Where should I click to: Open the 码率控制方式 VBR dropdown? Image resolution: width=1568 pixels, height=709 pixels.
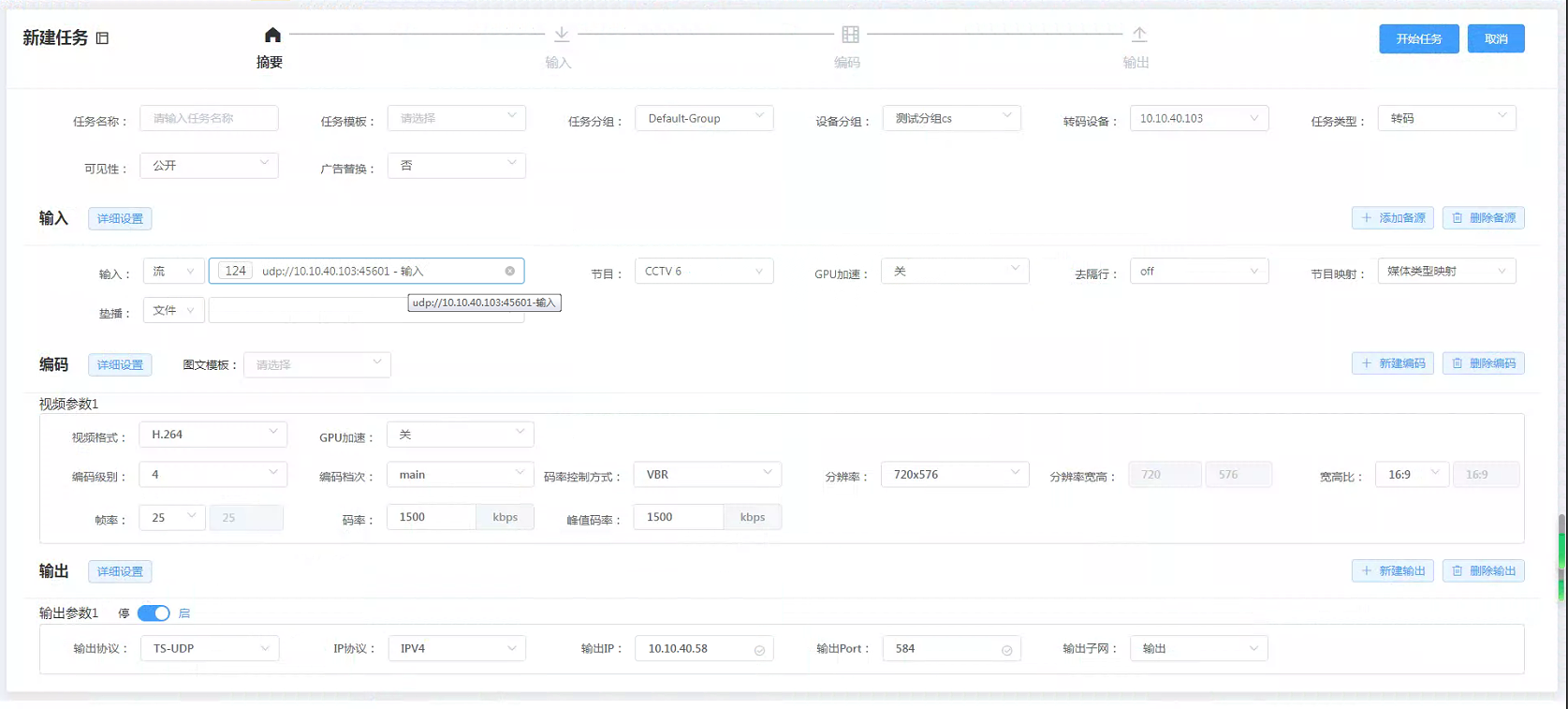coord(708,475)
